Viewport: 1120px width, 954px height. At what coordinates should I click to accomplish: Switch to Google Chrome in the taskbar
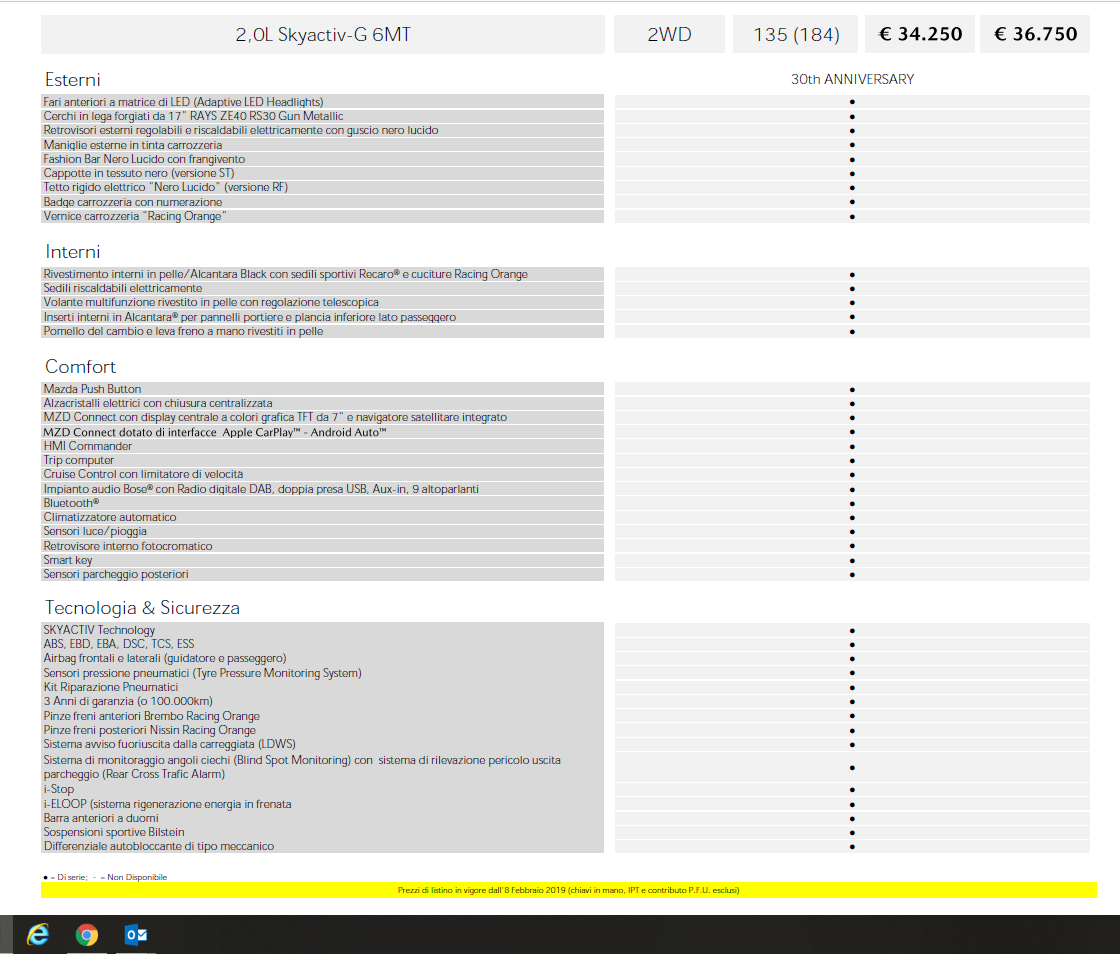[87, 934]
